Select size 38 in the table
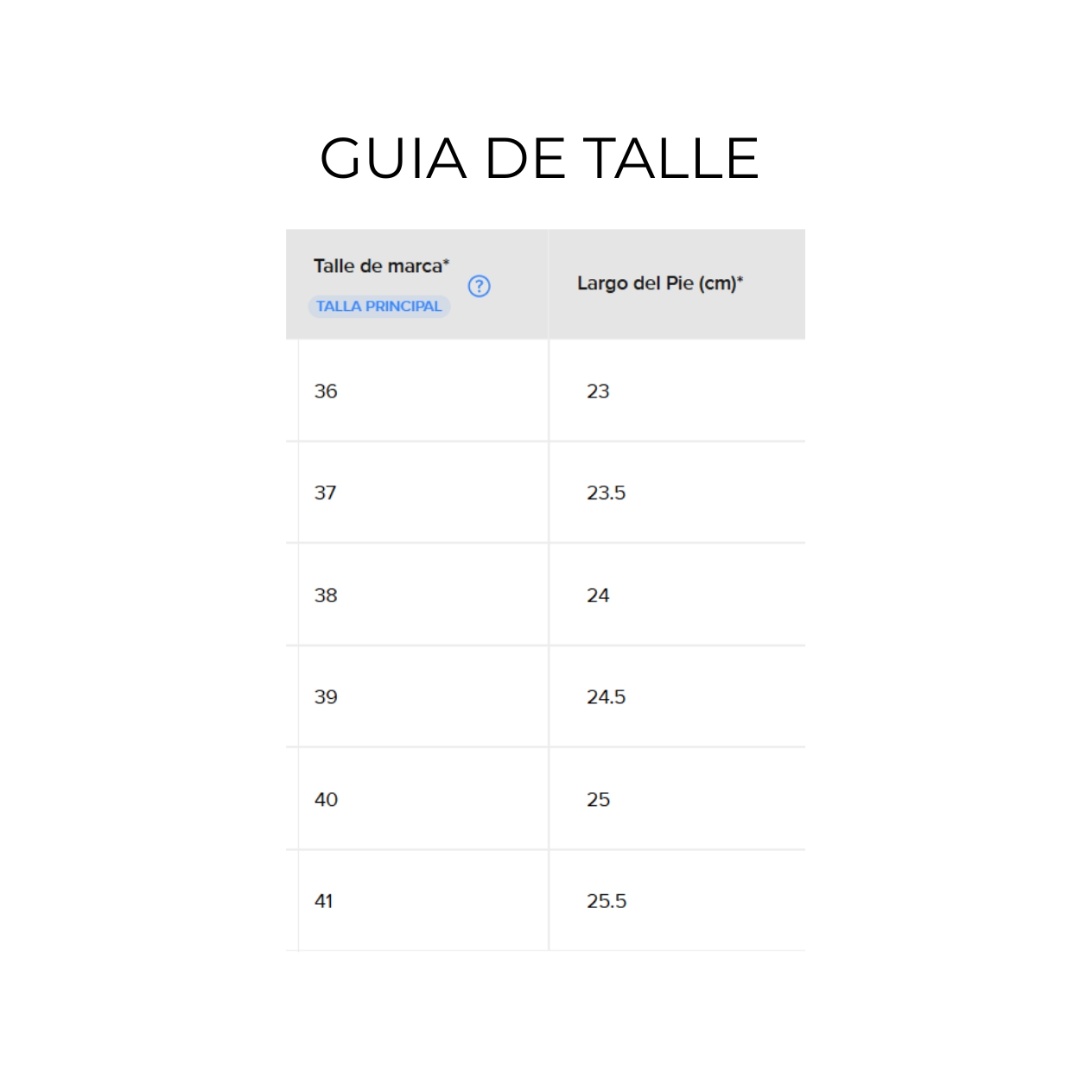Image resolution: width=1080 pixels, height=1080 pixels. [326, 595]
